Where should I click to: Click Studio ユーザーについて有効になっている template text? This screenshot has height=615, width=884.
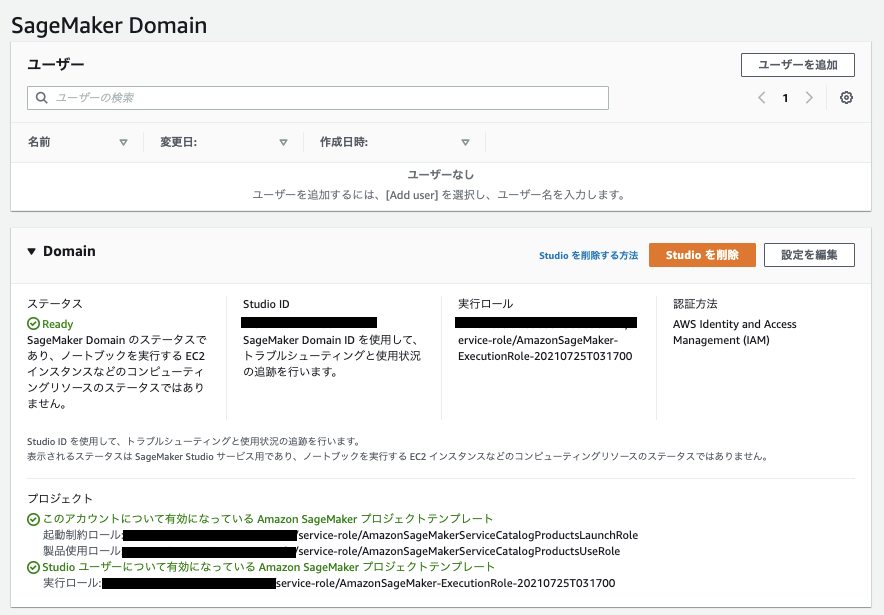click(268, 567)
